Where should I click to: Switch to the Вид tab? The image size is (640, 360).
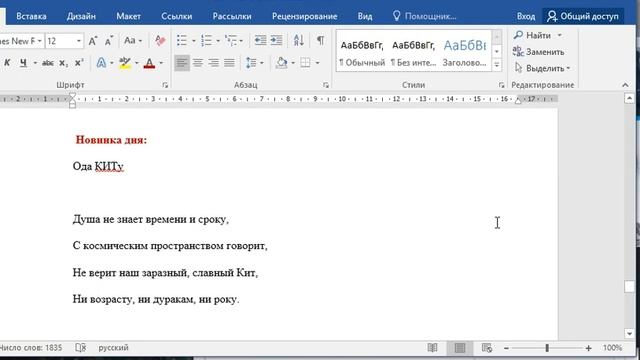point(365,16)
